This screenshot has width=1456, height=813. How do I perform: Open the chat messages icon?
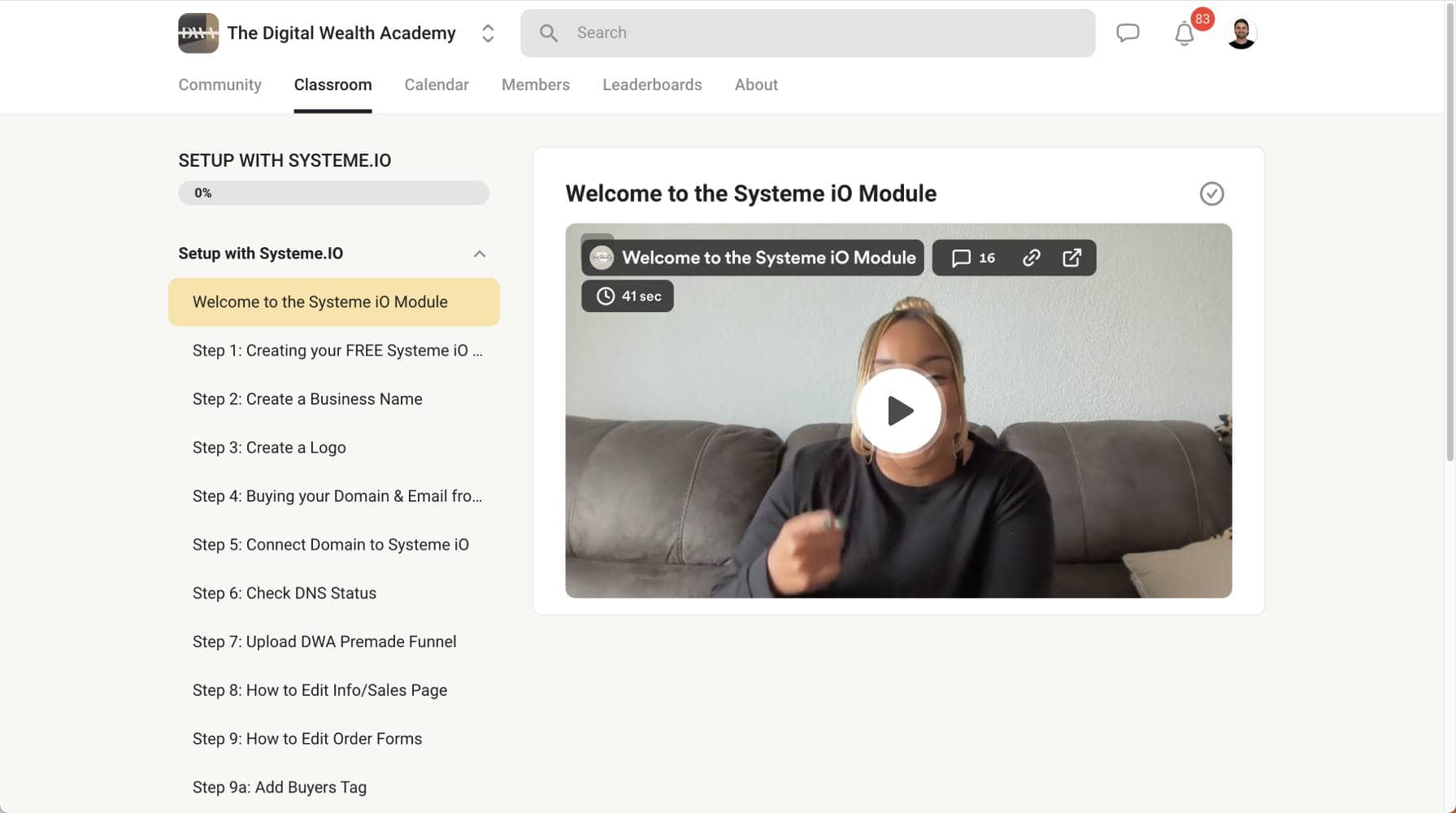(1128, 33)
